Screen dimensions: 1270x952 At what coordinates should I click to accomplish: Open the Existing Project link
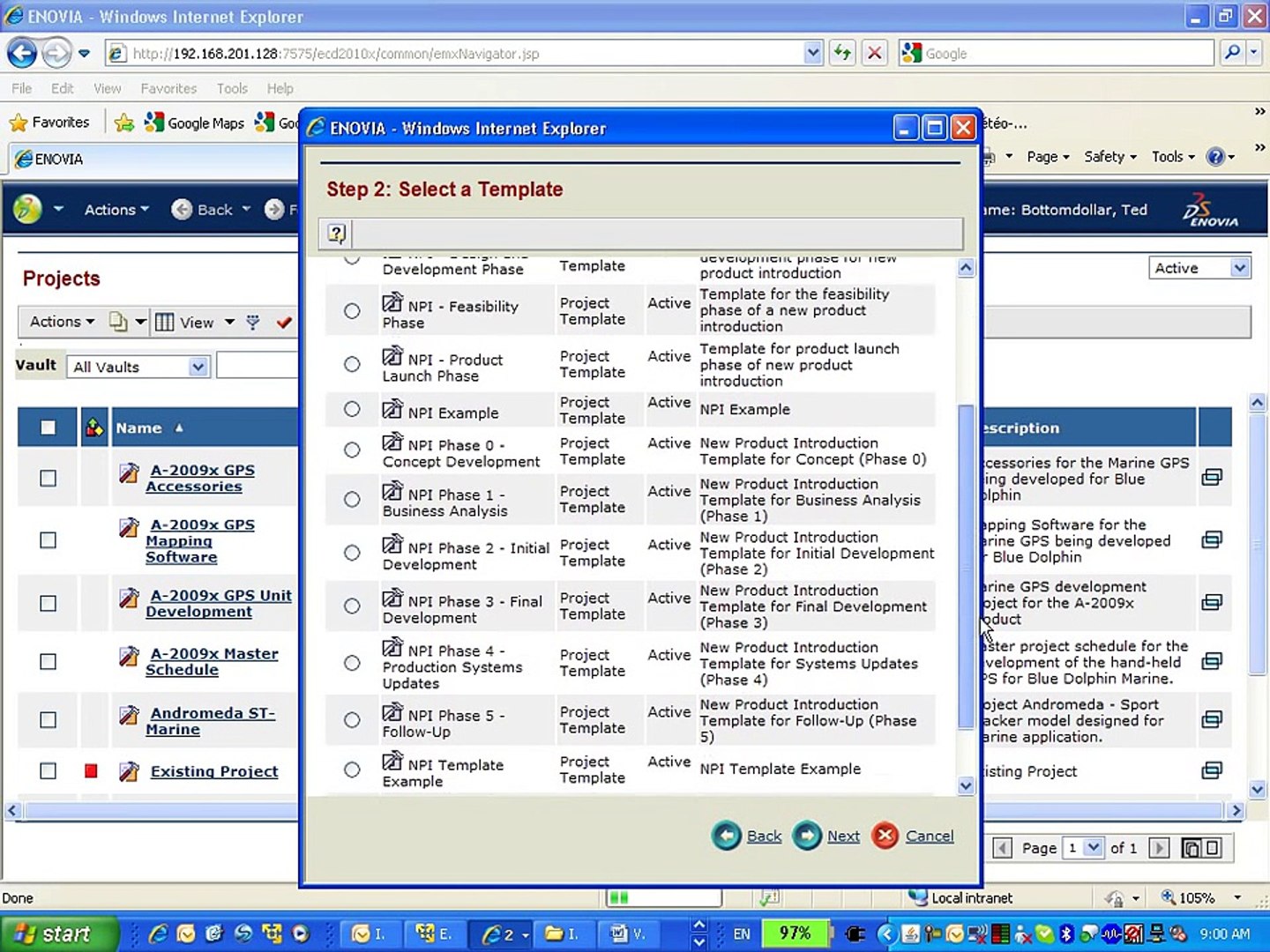(214, 771)
